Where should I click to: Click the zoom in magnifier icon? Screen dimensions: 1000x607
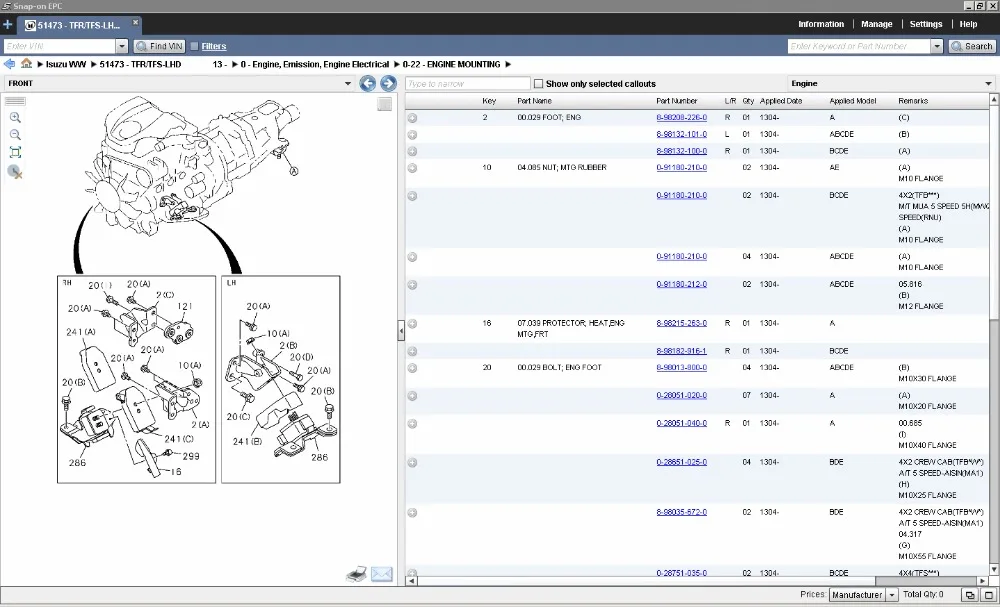[15, 118]
